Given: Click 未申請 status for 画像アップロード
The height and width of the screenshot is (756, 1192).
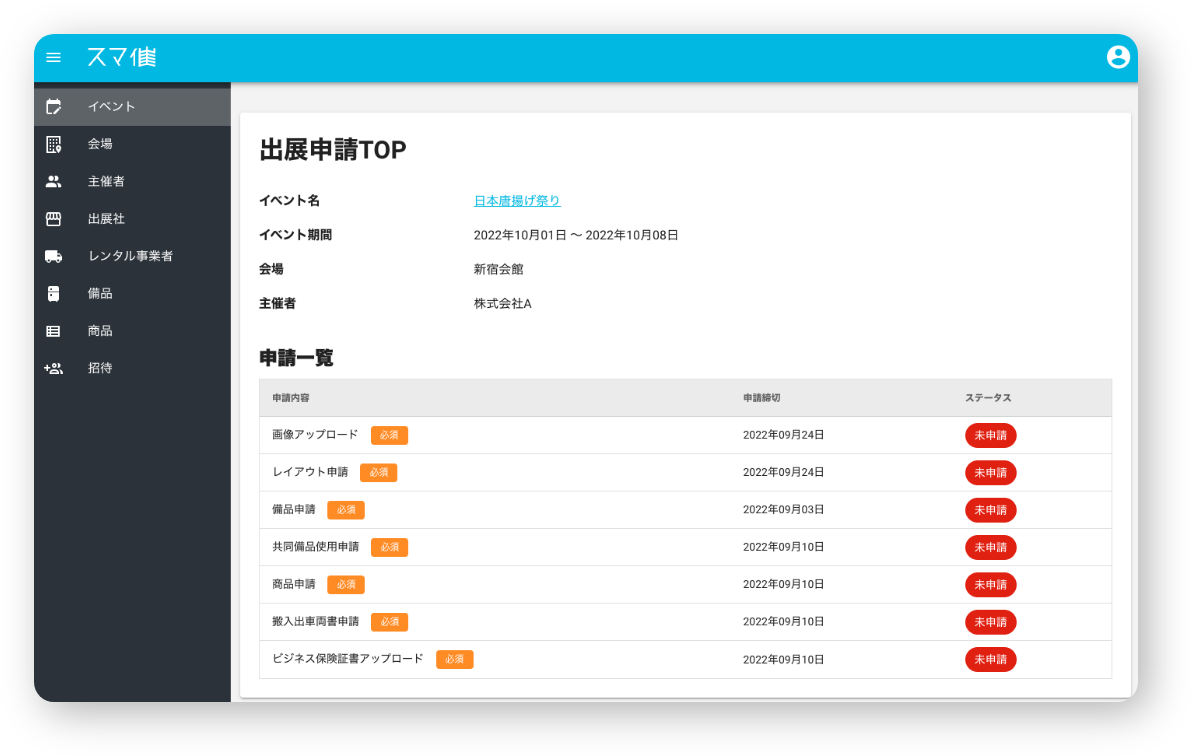Looking at the screenshot, I should pos(990,435).
